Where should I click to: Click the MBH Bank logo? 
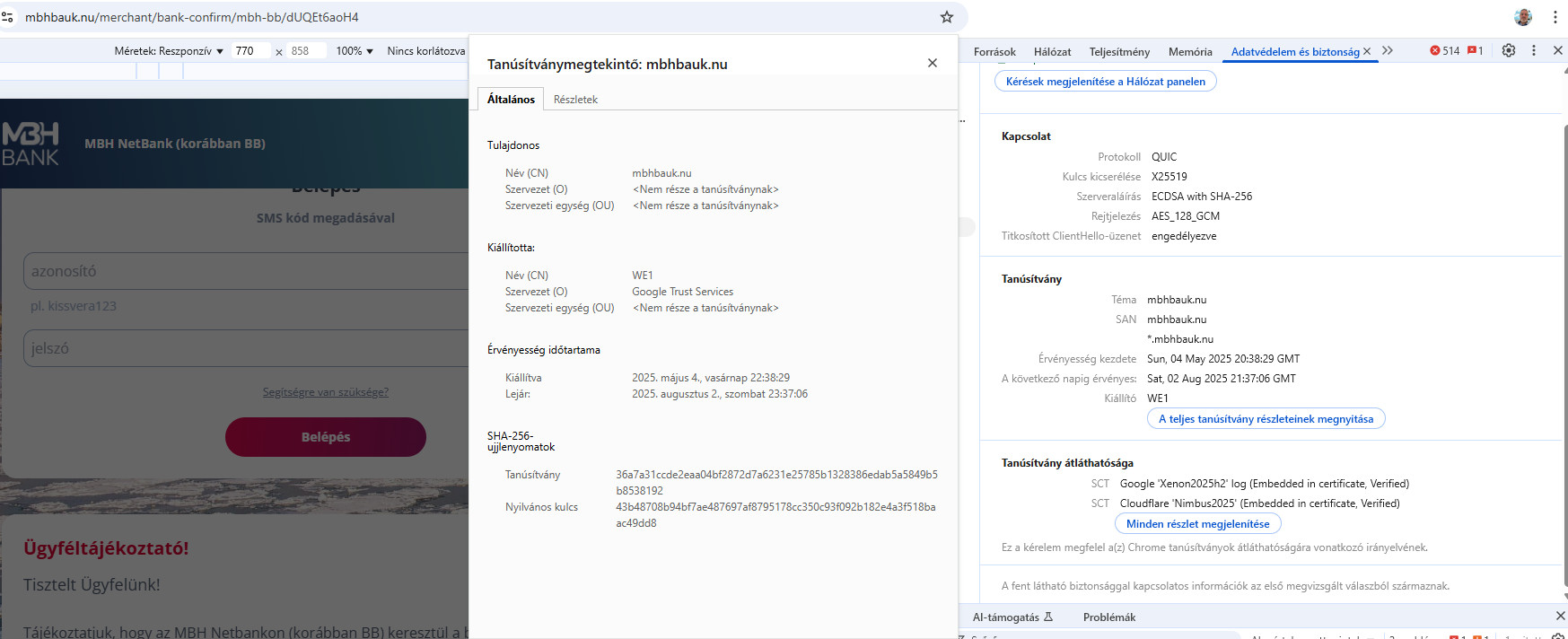click(31, 144)
